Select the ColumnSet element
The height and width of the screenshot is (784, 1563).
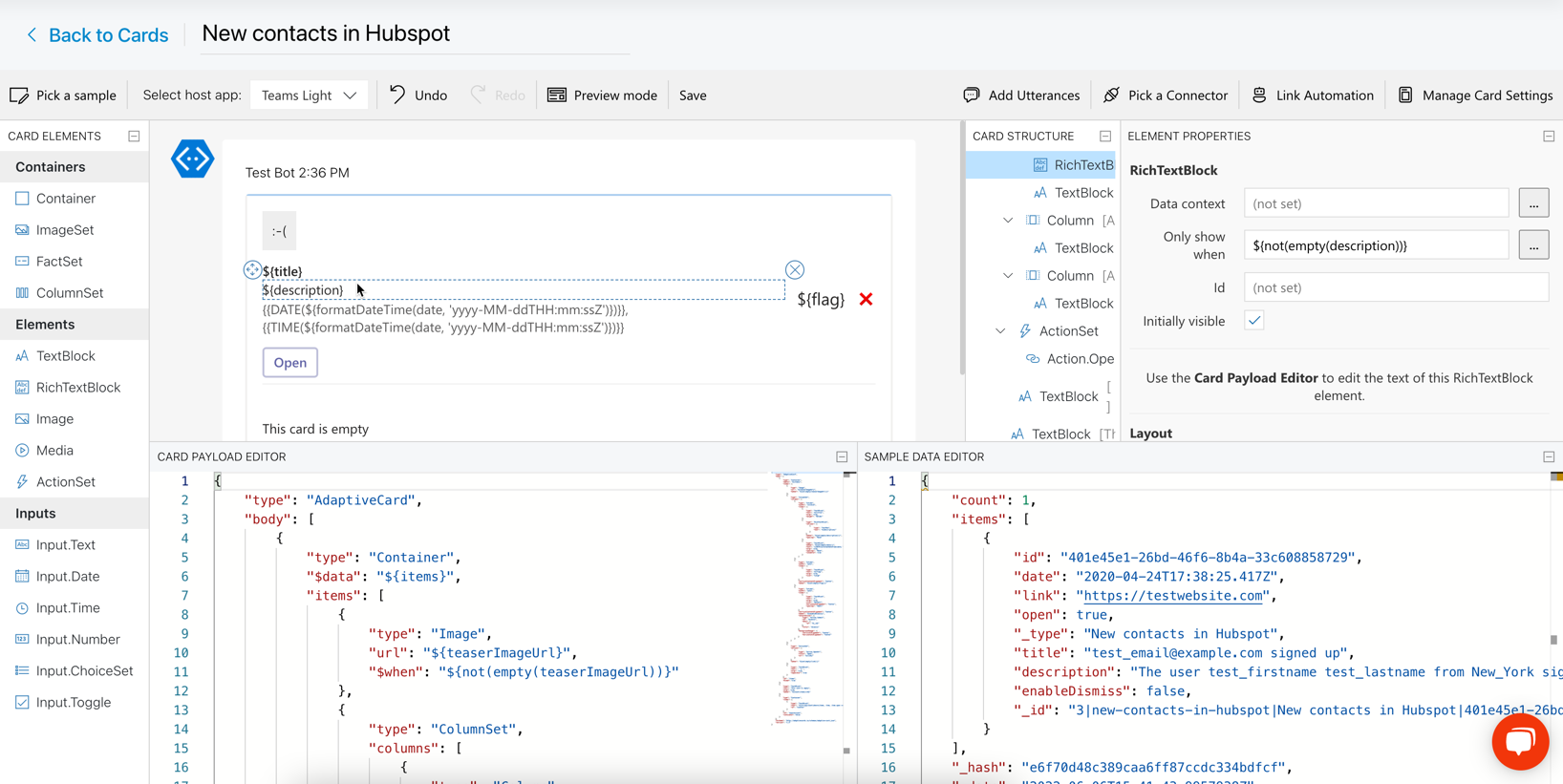click(75, 292)
